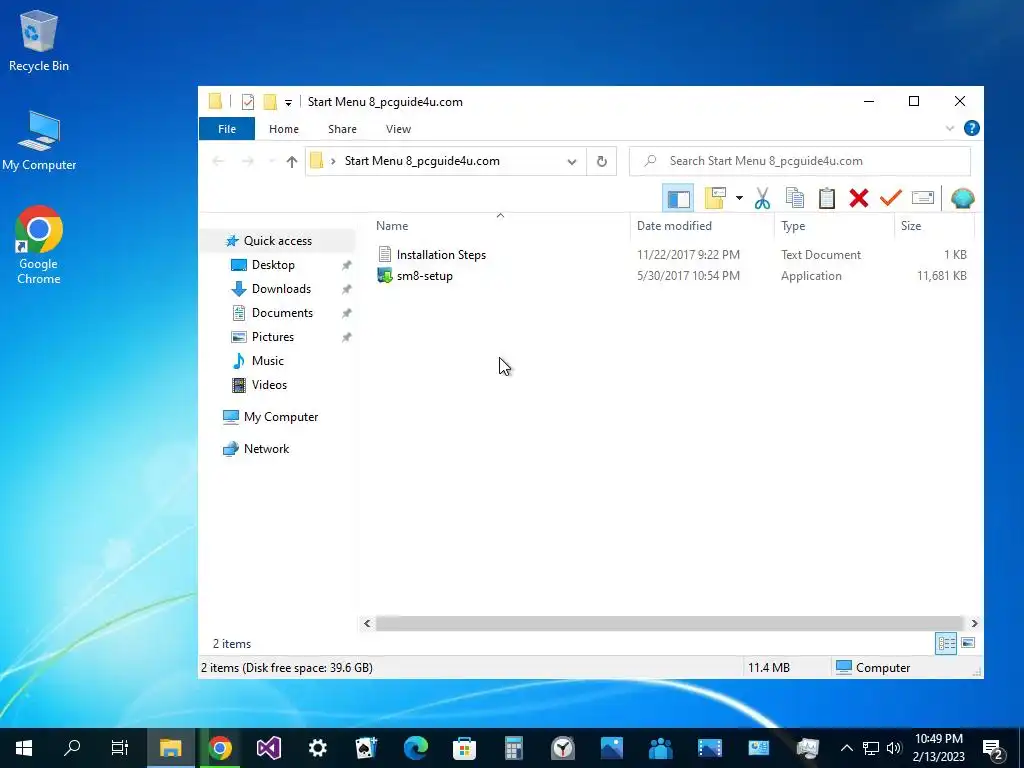Select My Computer in the navigation pane
The width and height of the screenshot is (1024, 768).
[x=280, y=417]
